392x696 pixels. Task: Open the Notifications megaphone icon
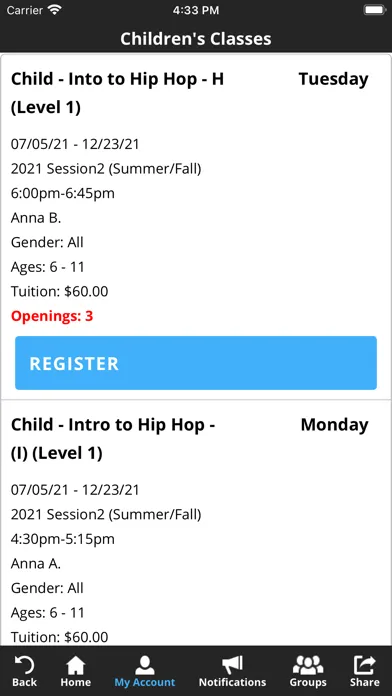[232, 664]
